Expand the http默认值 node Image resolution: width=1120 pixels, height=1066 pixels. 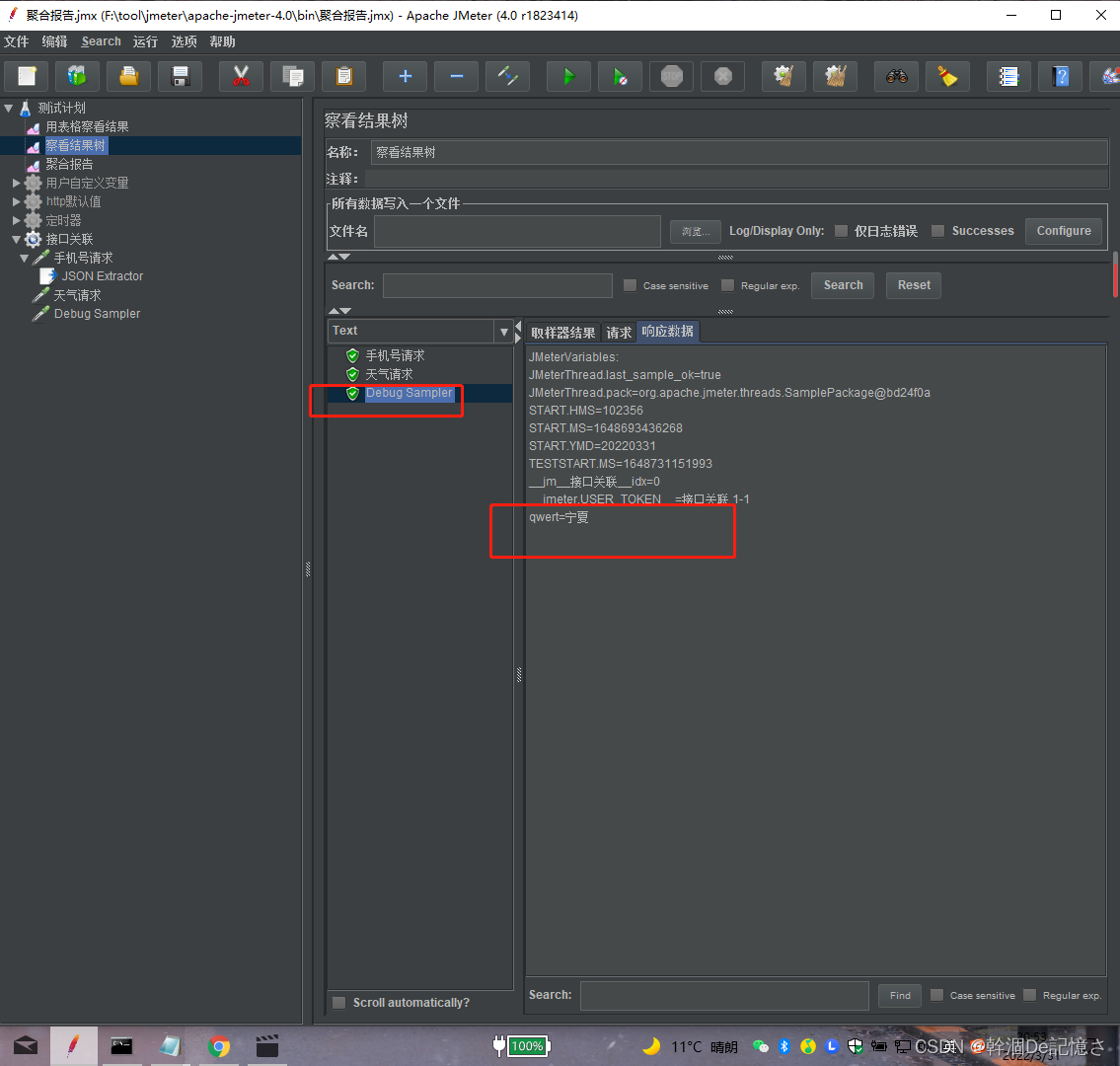[17, 201]
